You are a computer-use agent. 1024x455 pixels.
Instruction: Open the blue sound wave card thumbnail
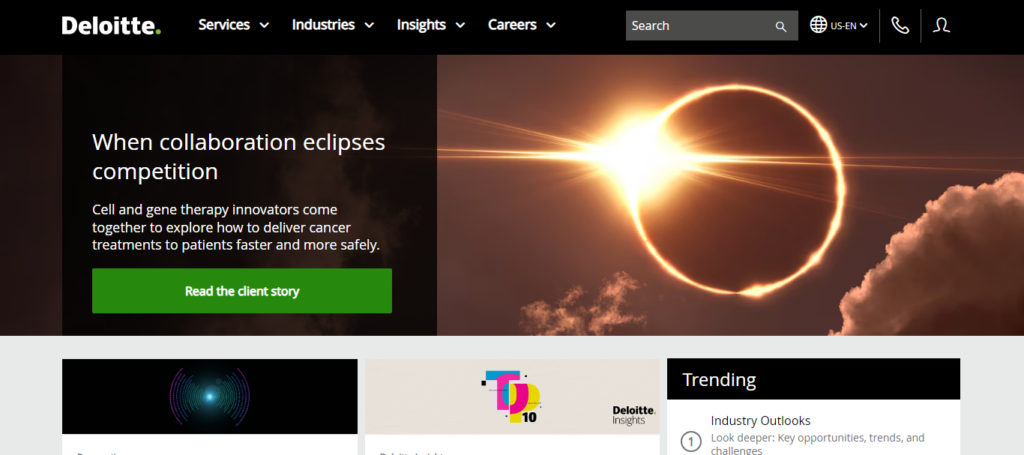click(209, 396)
